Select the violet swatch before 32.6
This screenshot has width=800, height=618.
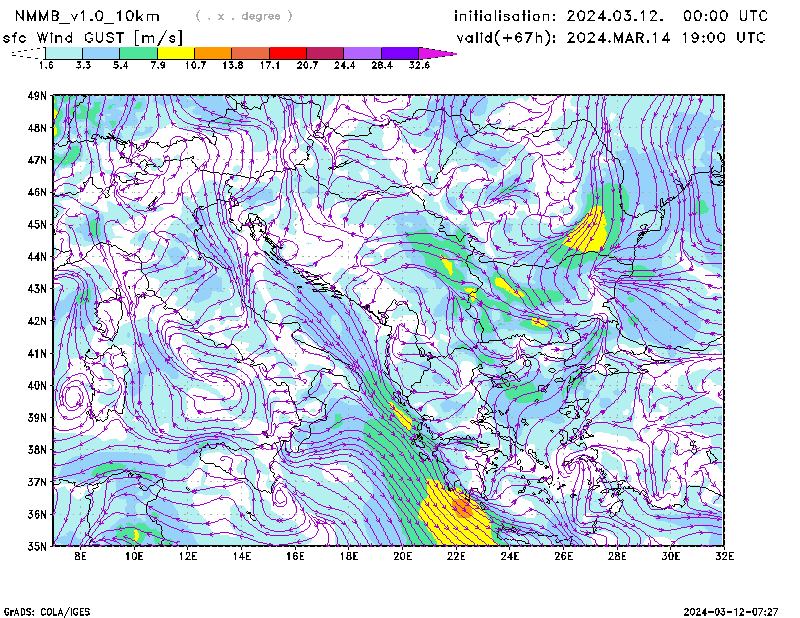tap(399, 52)
